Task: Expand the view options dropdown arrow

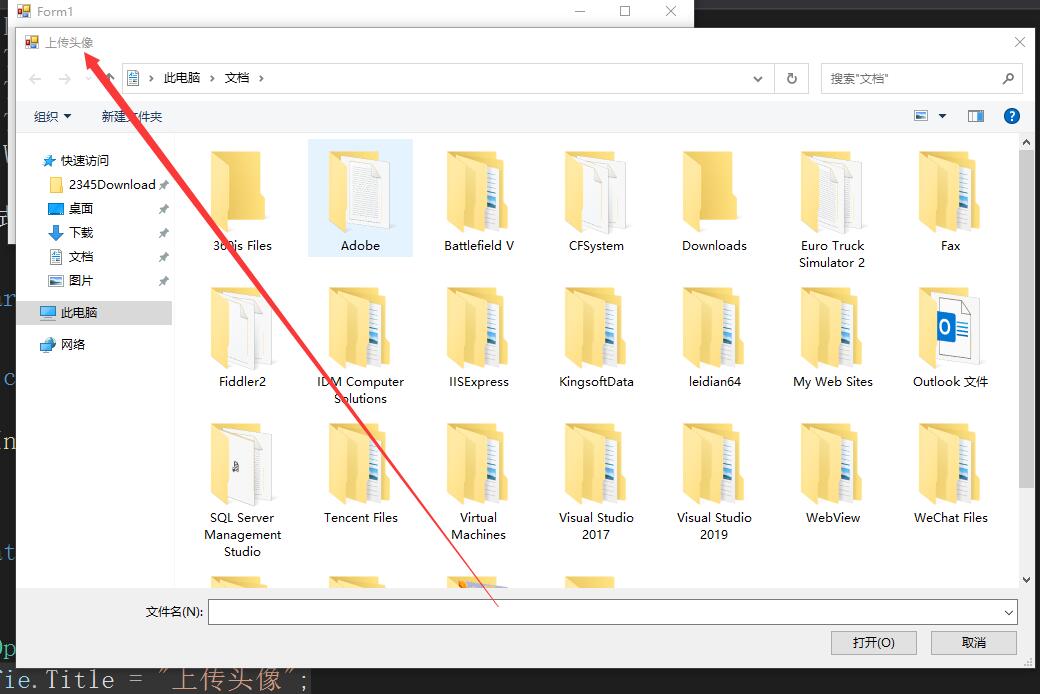Action: [x=942, y=116]
